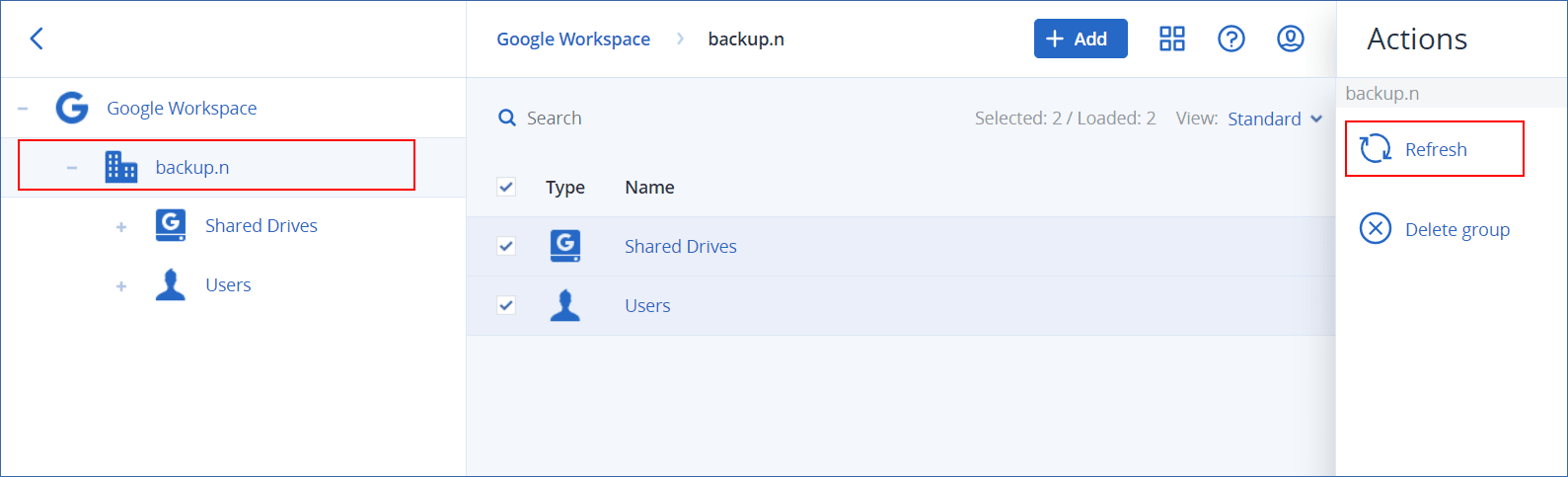Click the Refresh circular arrows icon
Image resolution: width=1568 pixels, height=477 pixels.
click(1375, 149)
